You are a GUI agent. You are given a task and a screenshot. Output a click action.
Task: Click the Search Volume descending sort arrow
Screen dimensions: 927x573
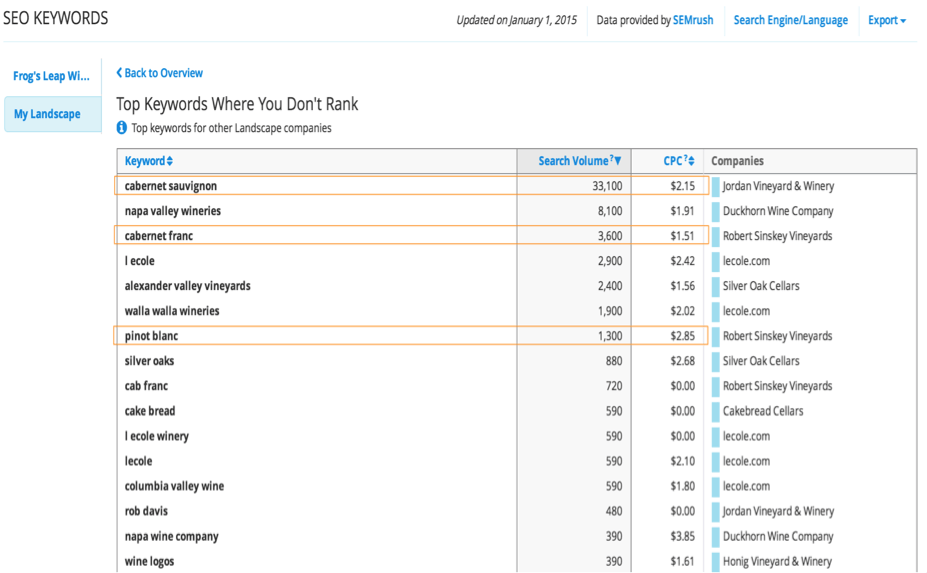pyautogui.click(x=618, y=161)
